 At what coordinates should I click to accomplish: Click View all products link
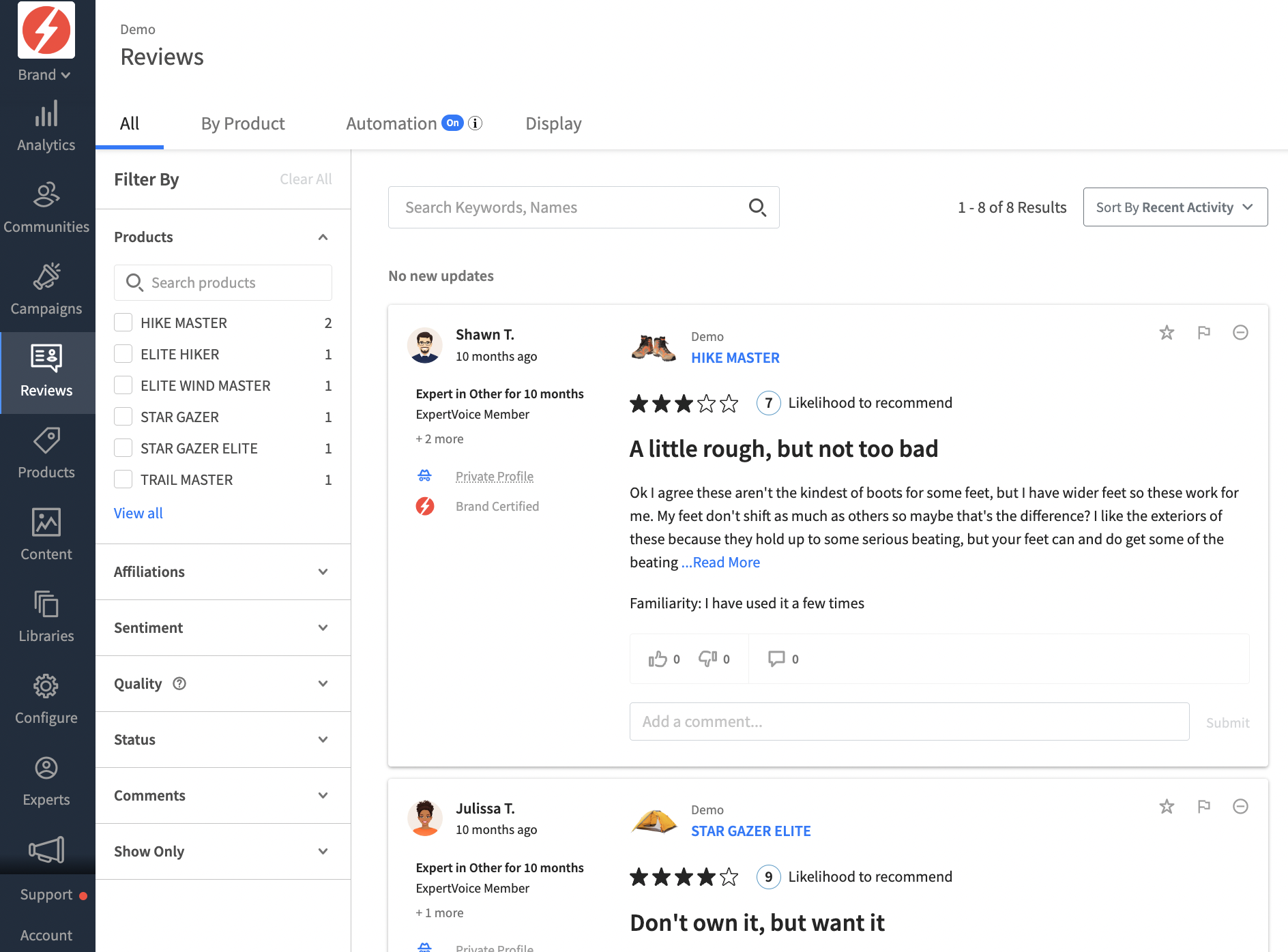[138, 513]
